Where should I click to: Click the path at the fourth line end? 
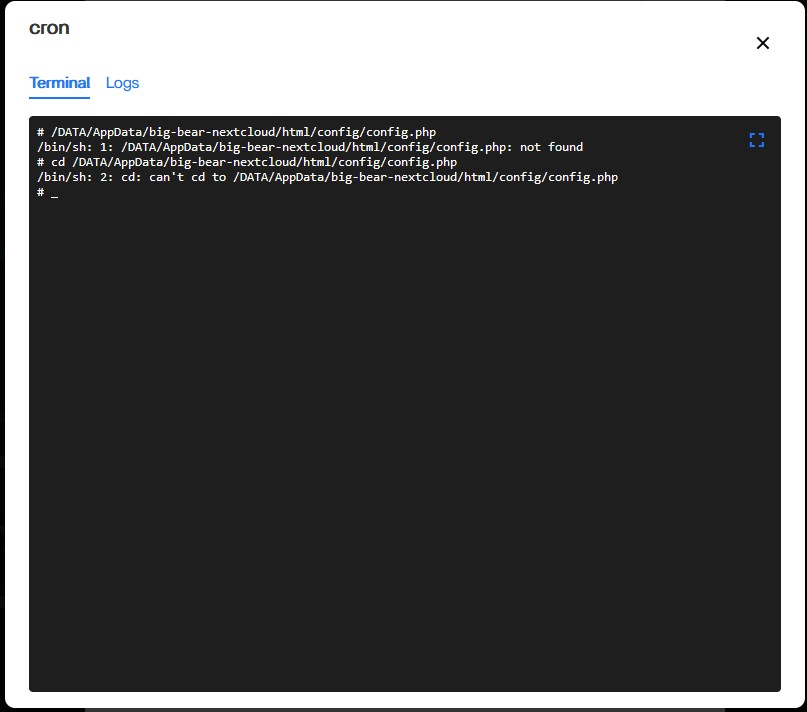[426, 177]
